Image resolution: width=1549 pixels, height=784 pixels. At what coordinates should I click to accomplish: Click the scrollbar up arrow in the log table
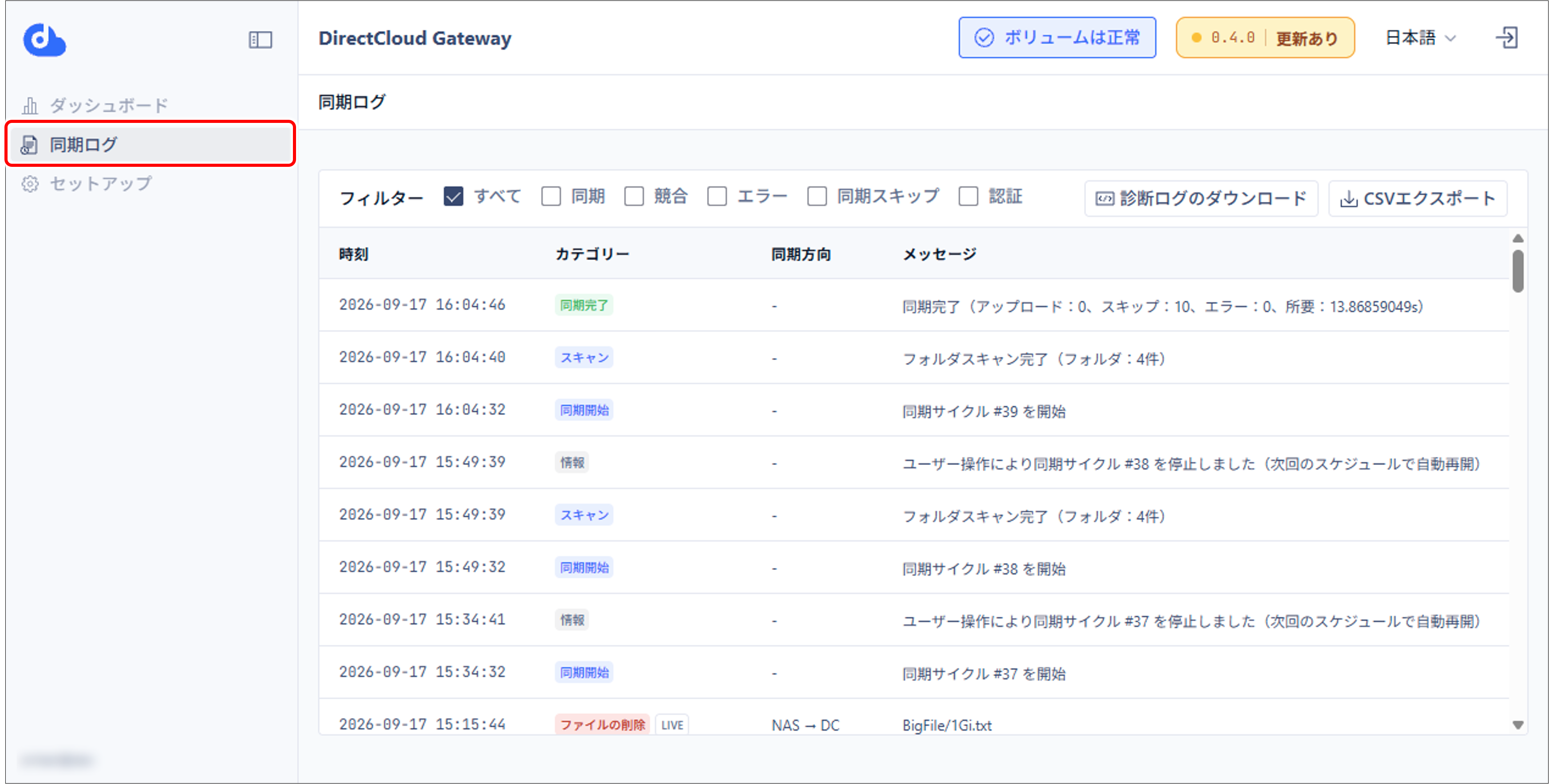(x=1518, y=239)
